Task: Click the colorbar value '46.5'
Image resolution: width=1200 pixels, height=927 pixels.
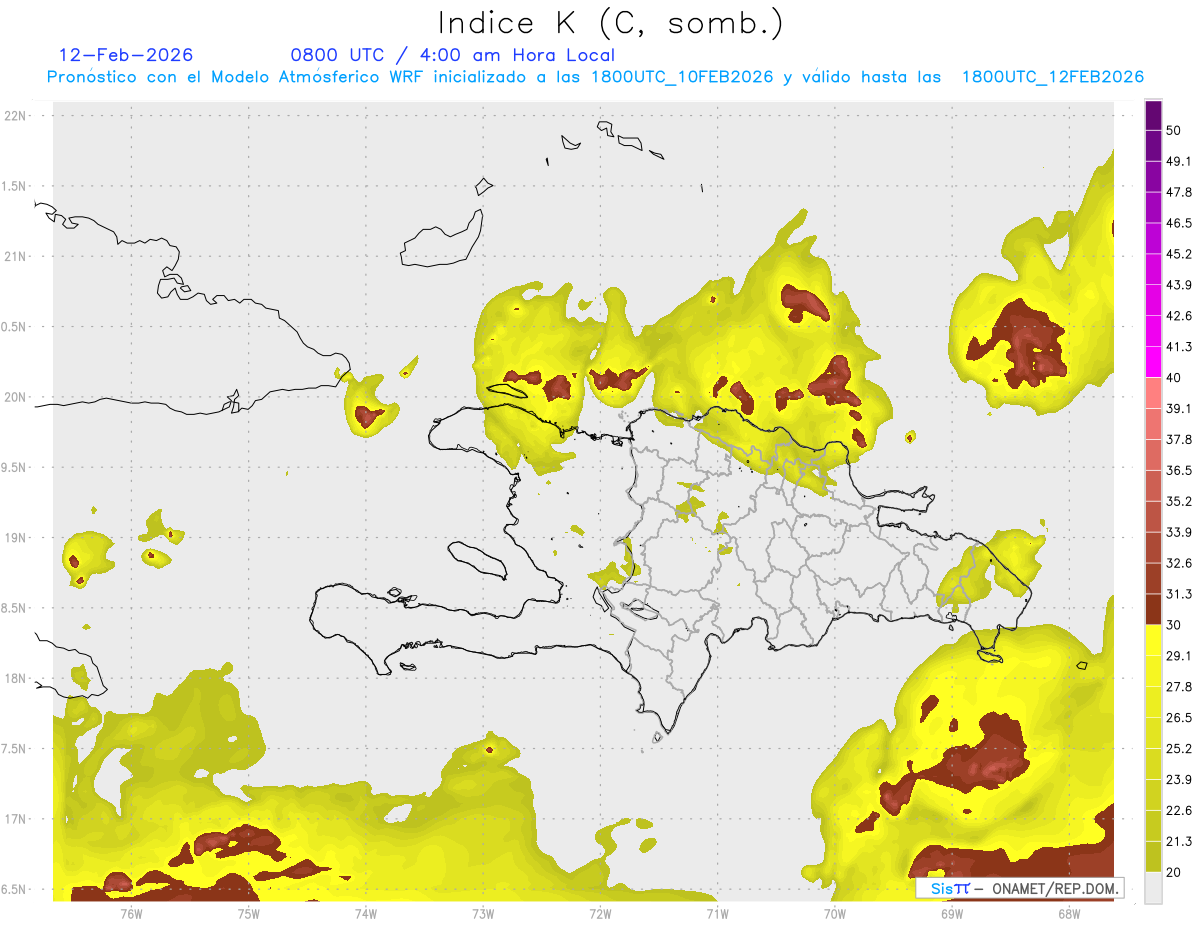Action: point(1179,223)
